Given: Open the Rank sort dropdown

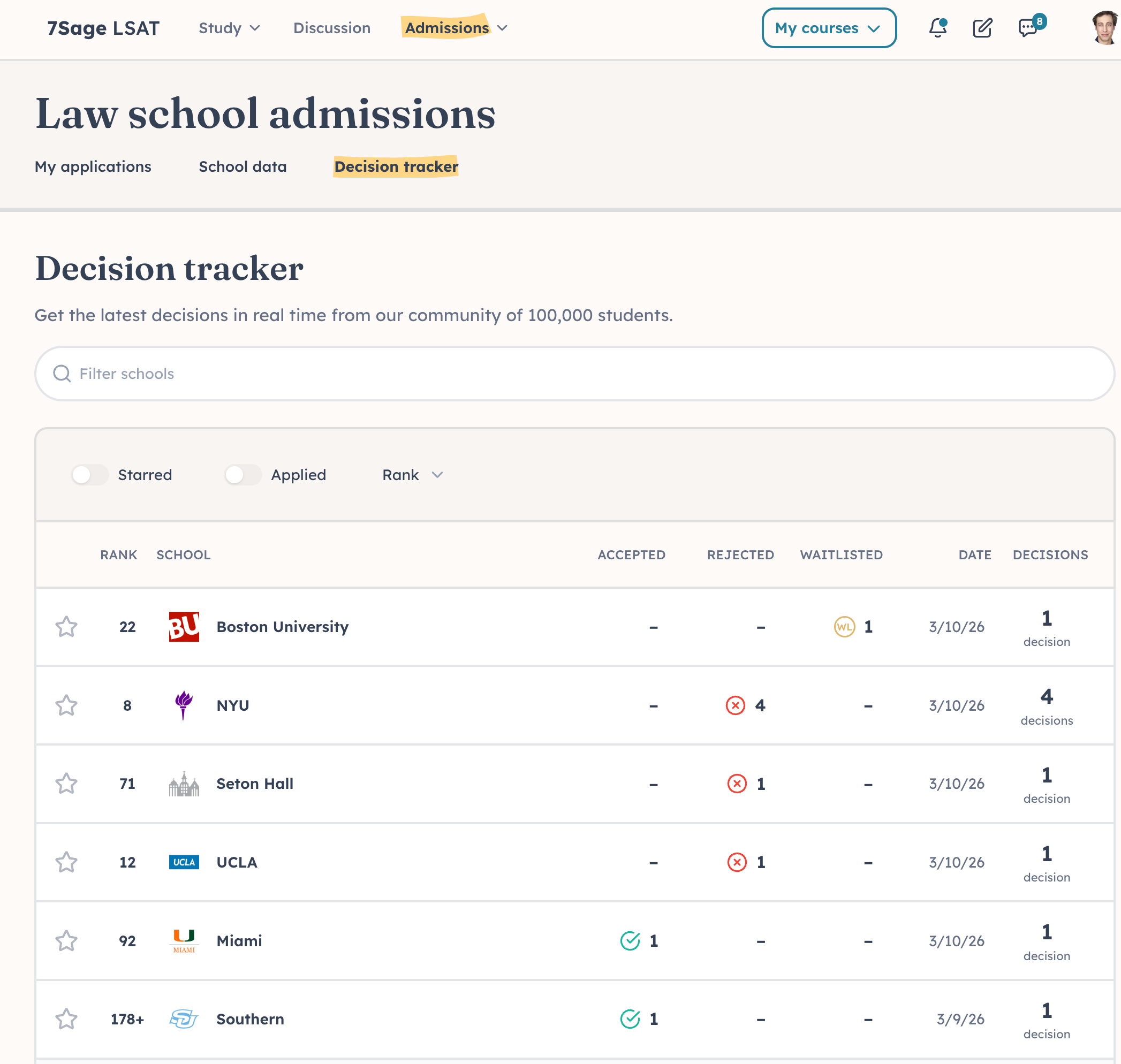Looking at the screenshot, I should (412, 475).
